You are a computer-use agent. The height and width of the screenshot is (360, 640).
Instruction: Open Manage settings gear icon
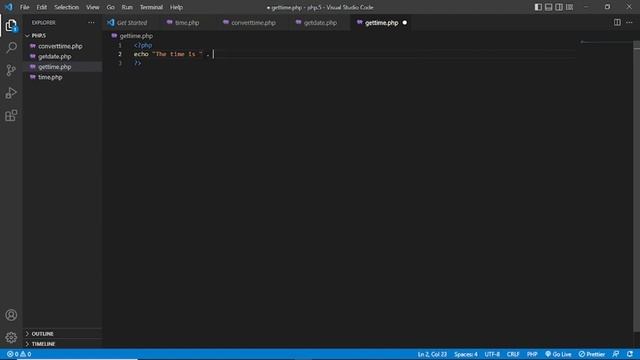[11, 337]
